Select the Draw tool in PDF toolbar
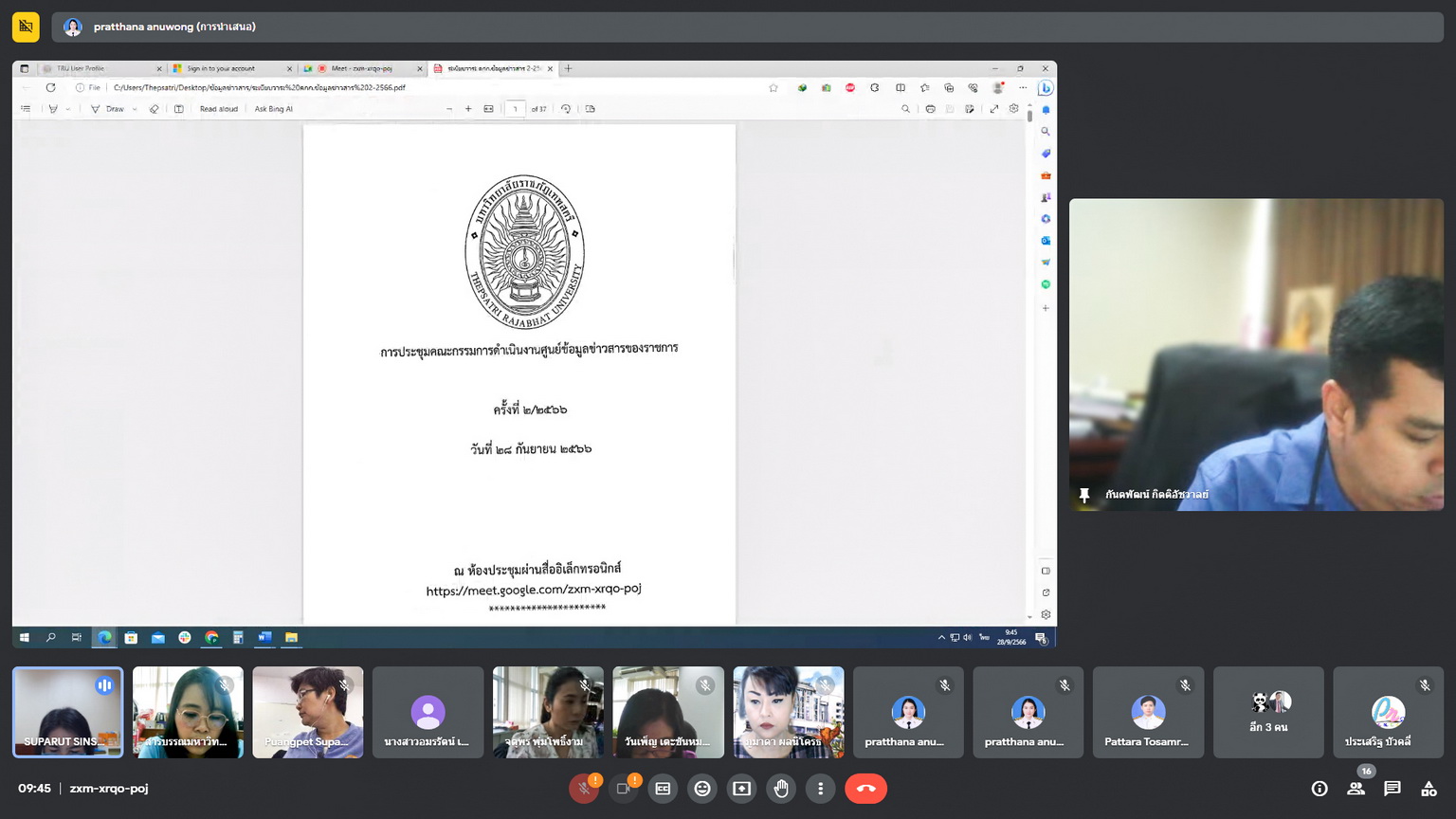1456x819 pixels. (108, 109)
